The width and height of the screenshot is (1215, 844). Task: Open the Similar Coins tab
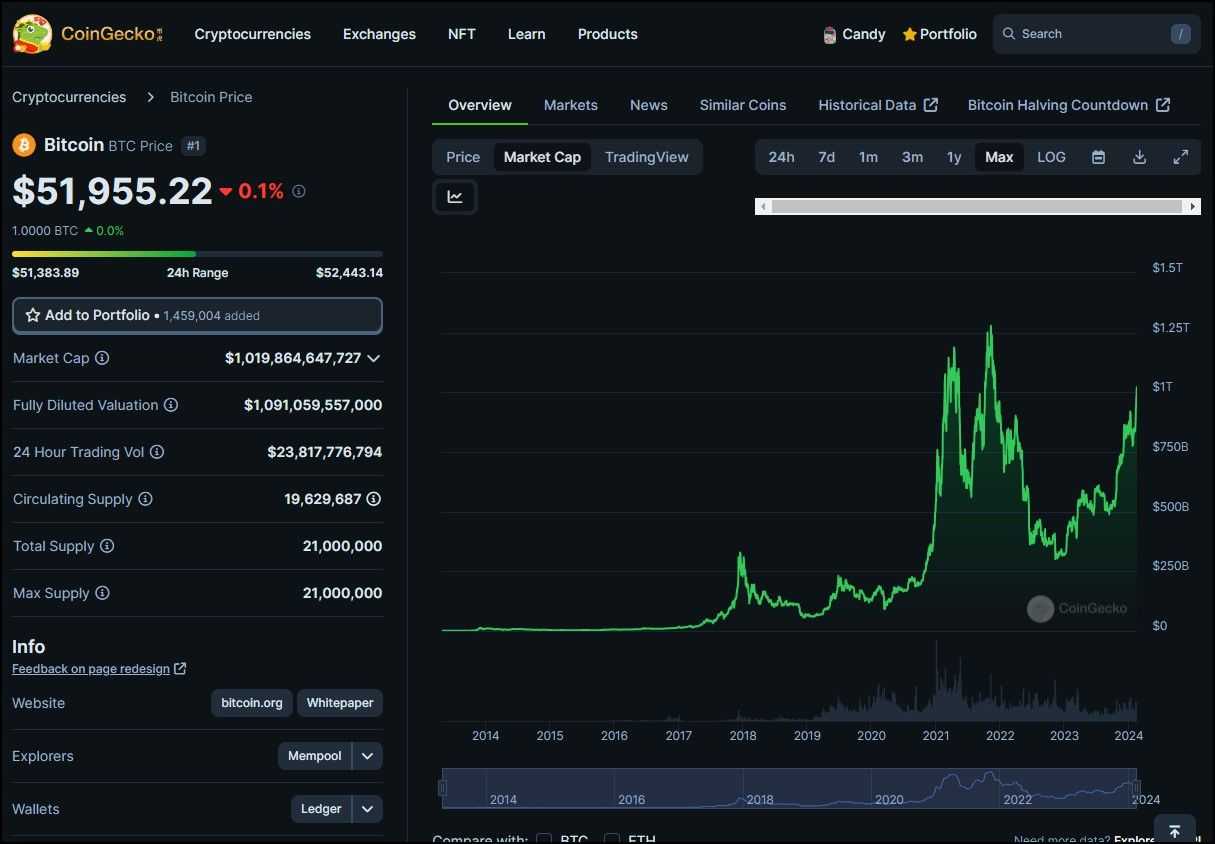point(743,105)
